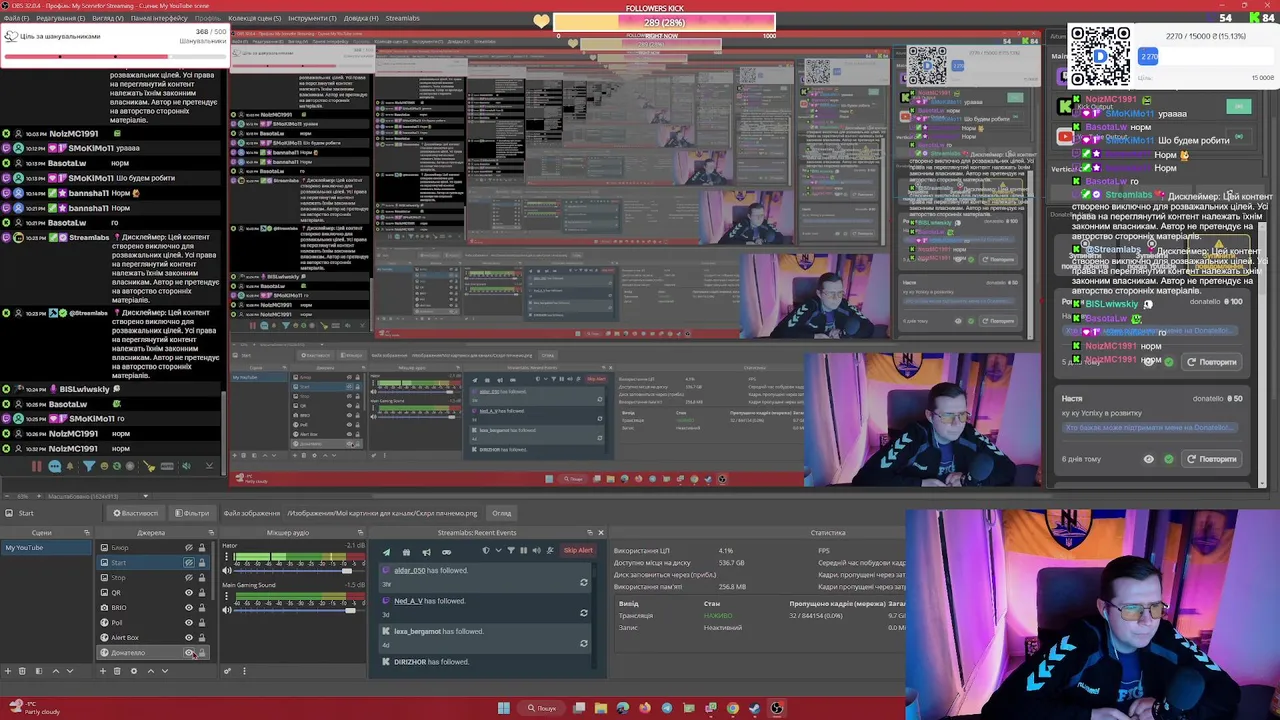Click the gift icon in Recent Events
The image size is (1280, 720).
406,552
